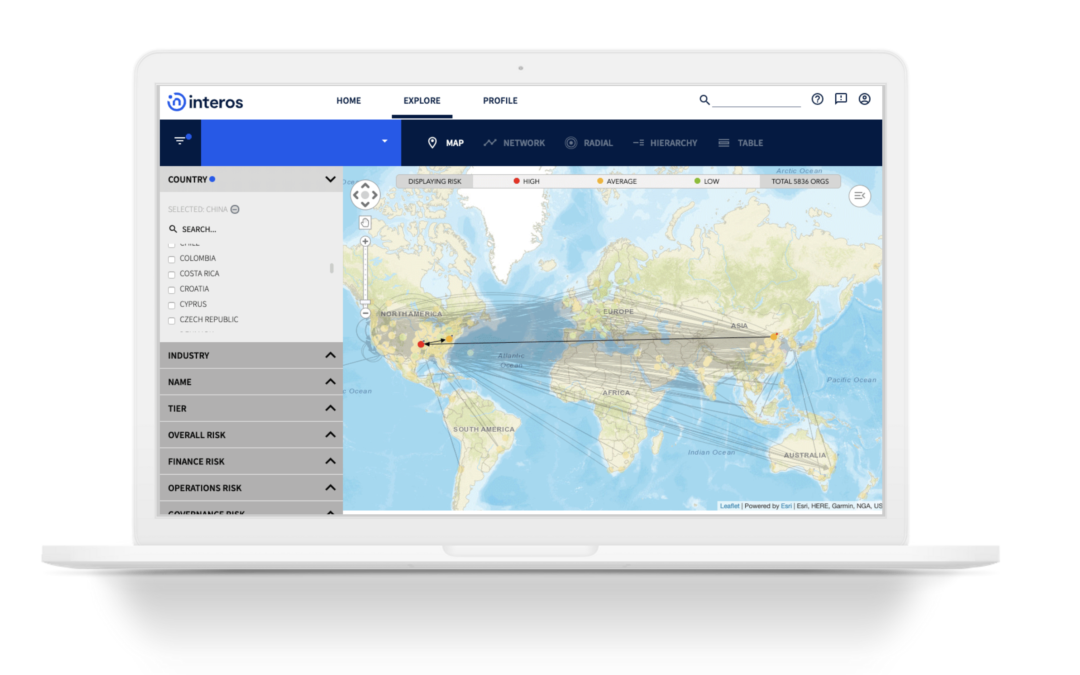This screenshot has height=675, width=1080.
Task: Open the help question mark icon
Action: 817,99
